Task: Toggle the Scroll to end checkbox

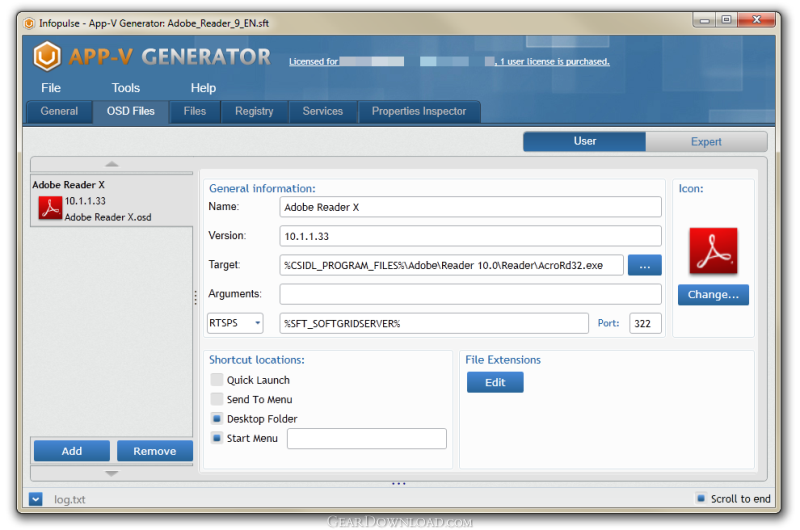Action: pyautogui.click(x=701, y=498)
